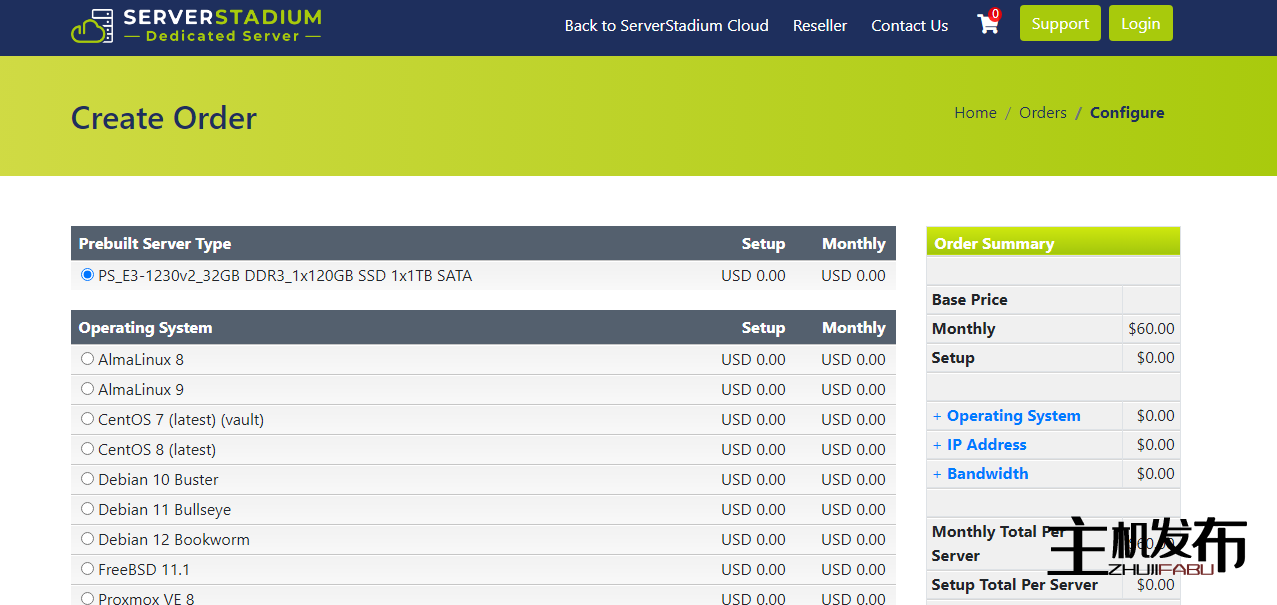Viewport: 1277px width, 605px height.
Task: Click the Setup $0.00 base price value
Action: tap(1156, 358)
